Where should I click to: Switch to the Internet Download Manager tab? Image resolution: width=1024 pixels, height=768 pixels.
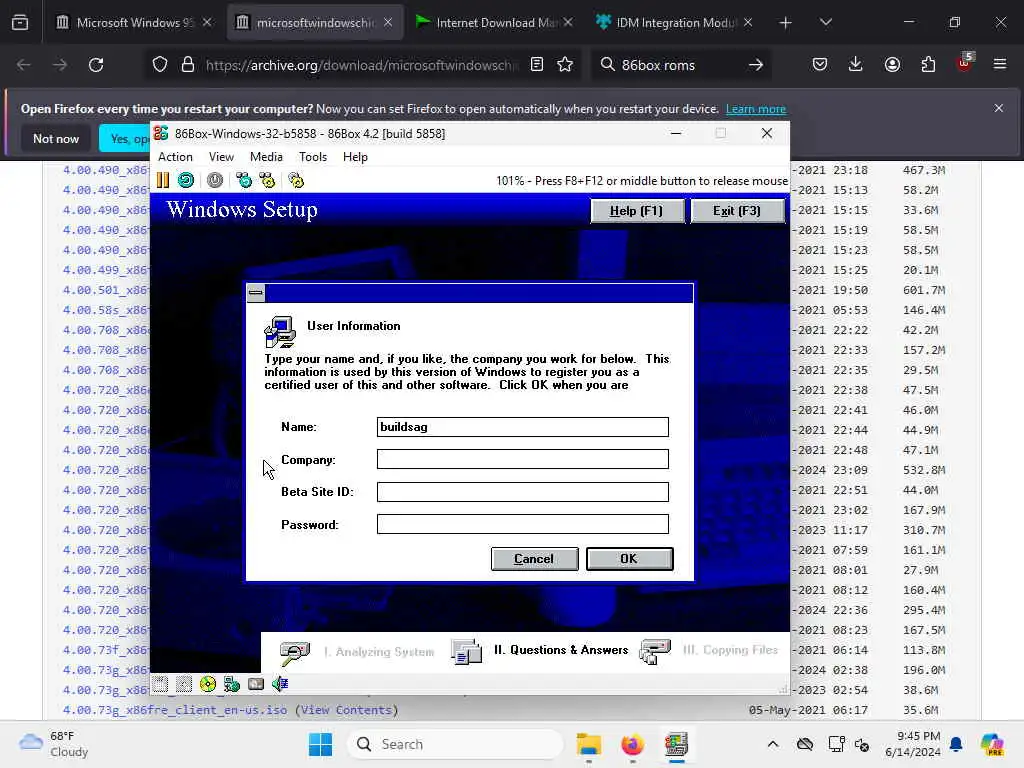pyautogui.click(x=495, y=23)
